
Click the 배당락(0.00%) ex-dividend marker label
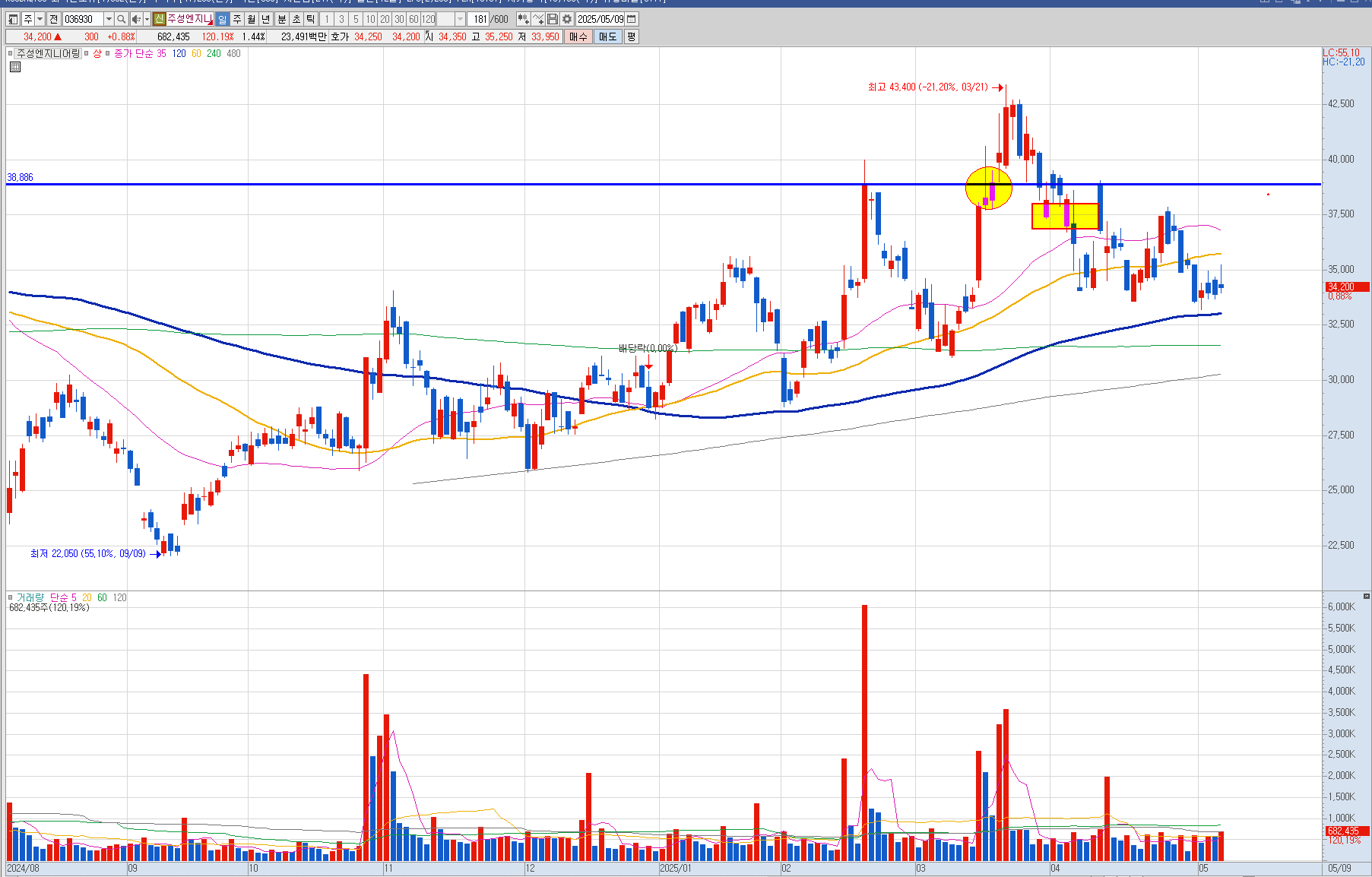tap(648, 349)
